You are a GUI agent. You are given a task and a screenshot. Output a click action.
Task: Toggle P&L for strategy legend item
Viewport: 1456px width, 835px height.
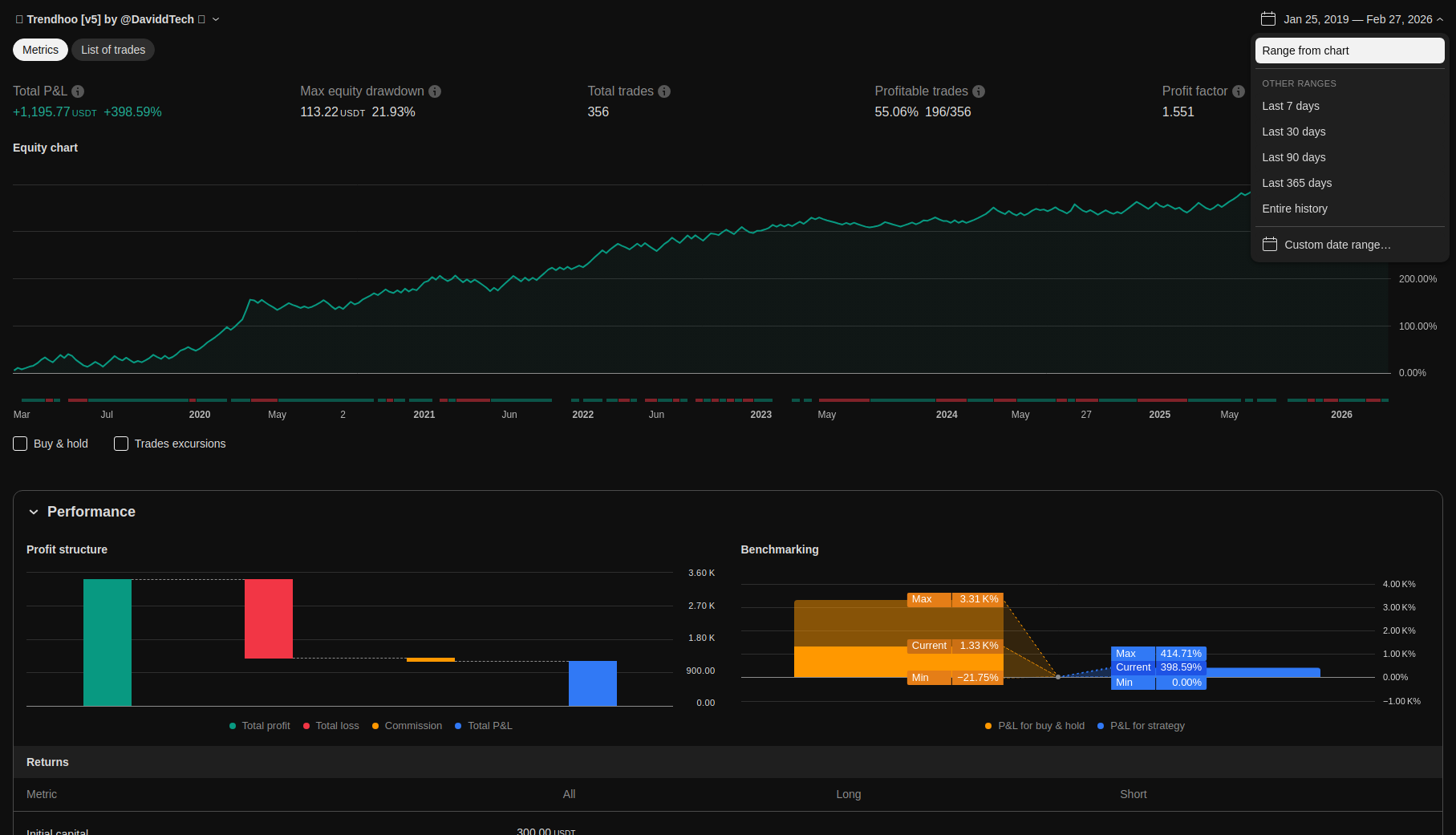tap(1146, 726)
